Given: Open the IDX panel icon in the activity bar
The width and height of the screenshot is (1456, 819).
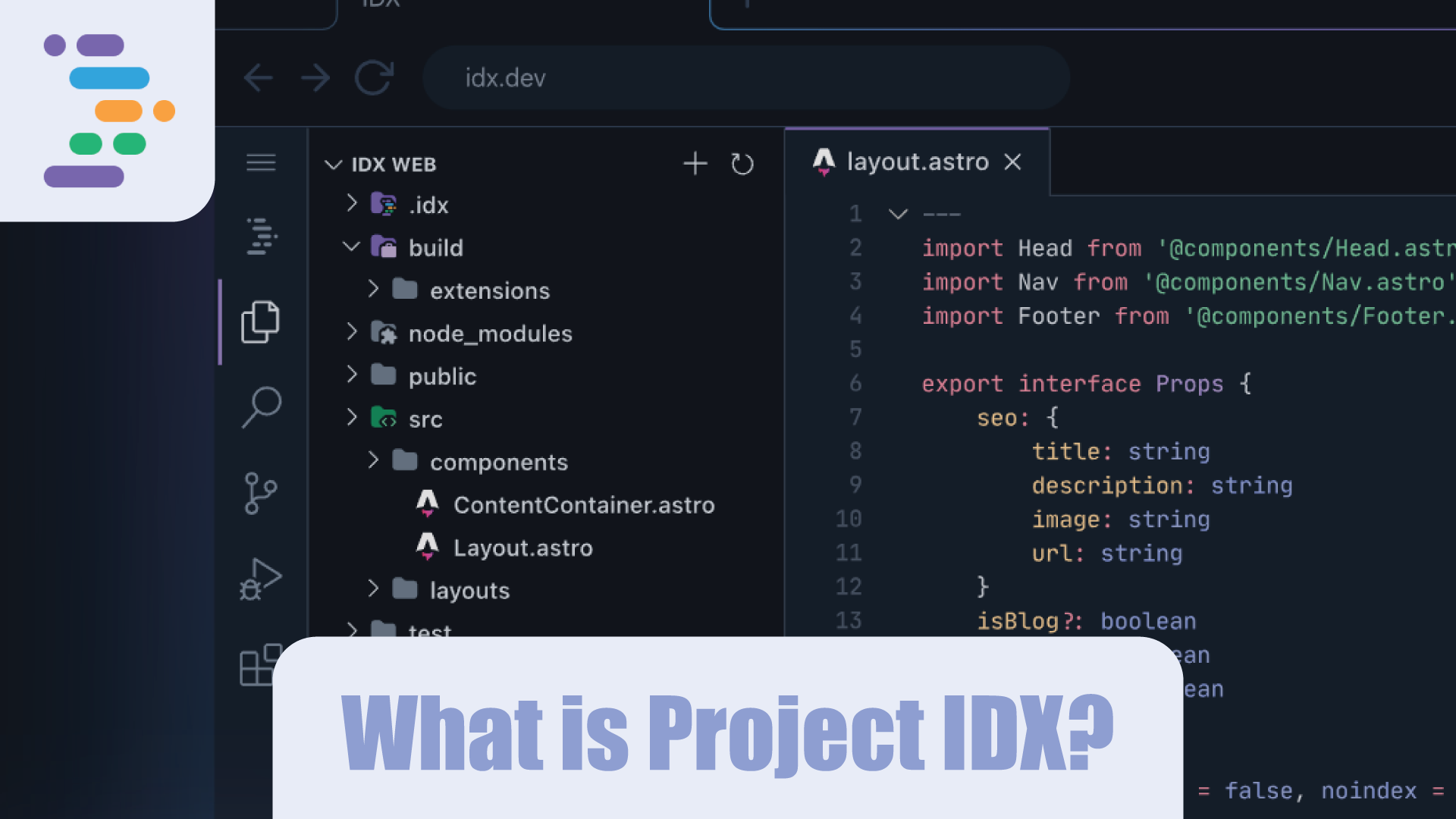Looking at the screenshot, I should [x=262, y=236].
